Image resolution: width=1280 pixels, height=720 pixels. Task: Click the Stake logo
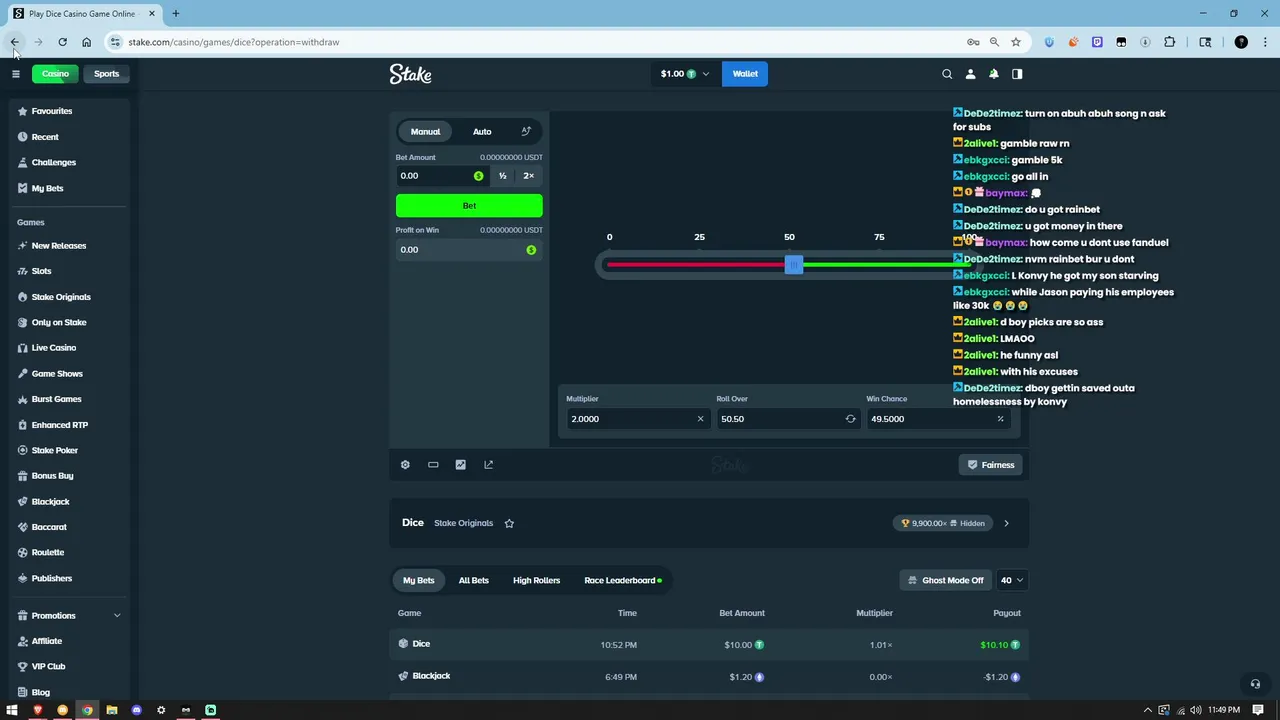point(410,74)
